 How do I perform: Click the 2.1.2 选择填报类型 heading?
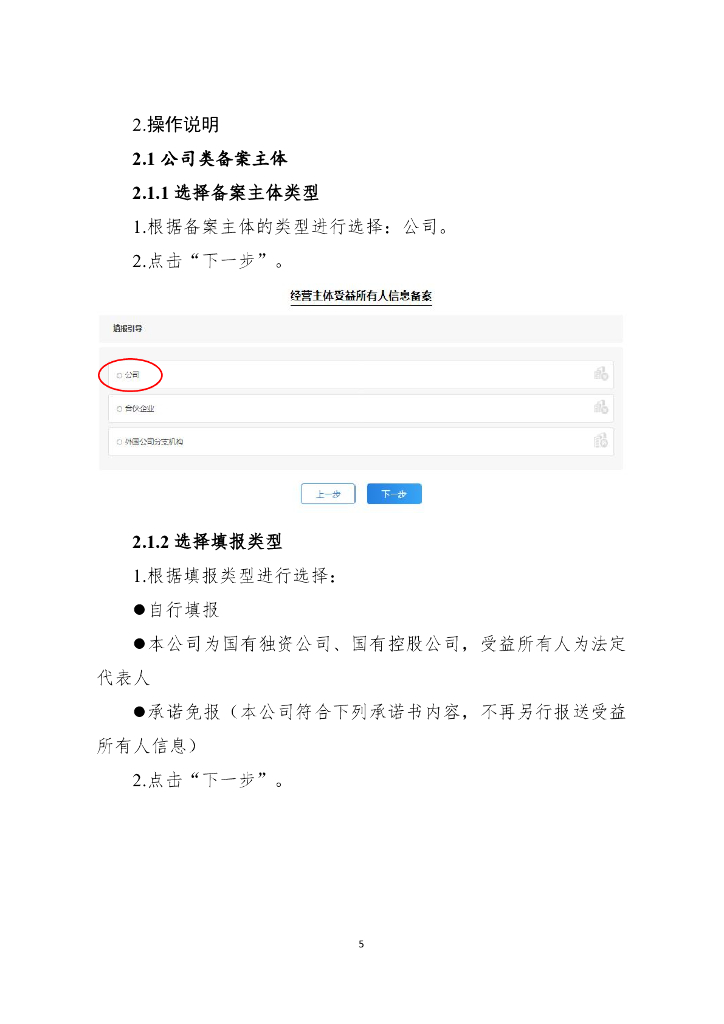point(207,541)
